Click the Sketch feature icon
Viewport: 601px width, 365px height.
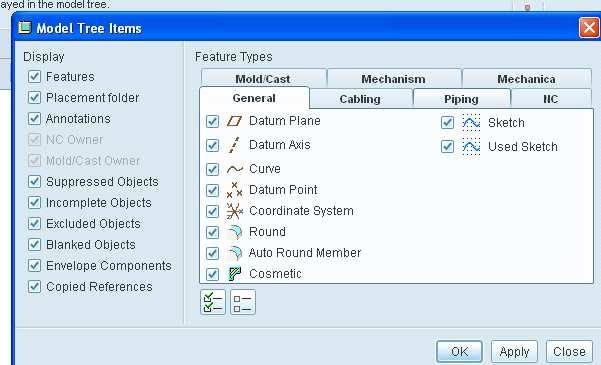pyautogui.click(x=471, y=123)
